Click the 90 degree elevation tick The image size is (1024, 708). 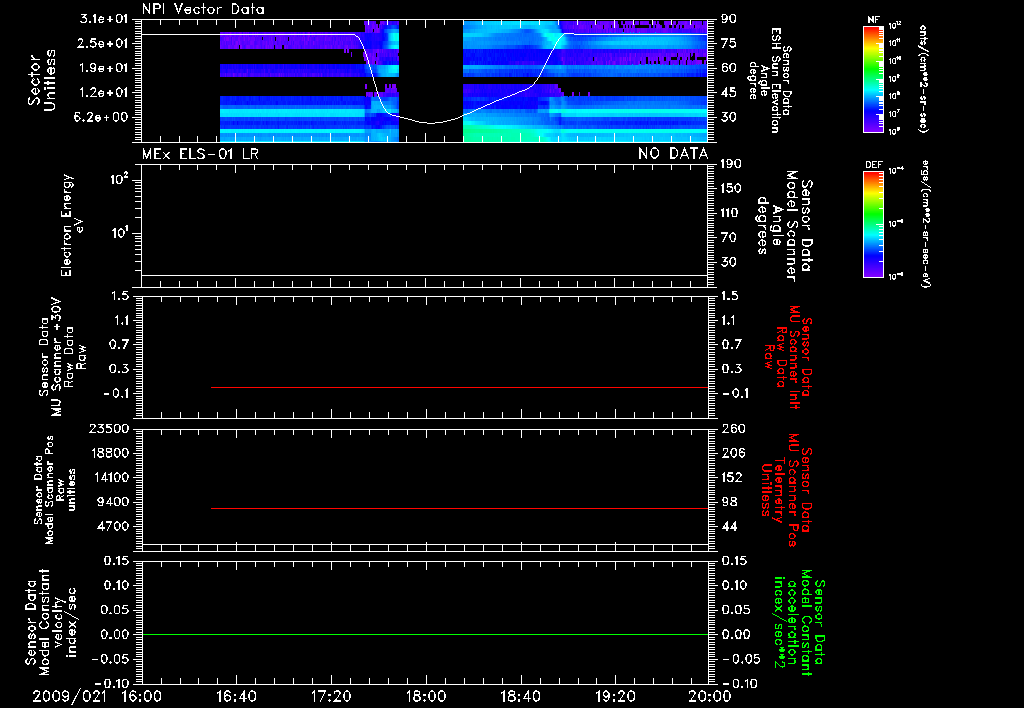729,19
